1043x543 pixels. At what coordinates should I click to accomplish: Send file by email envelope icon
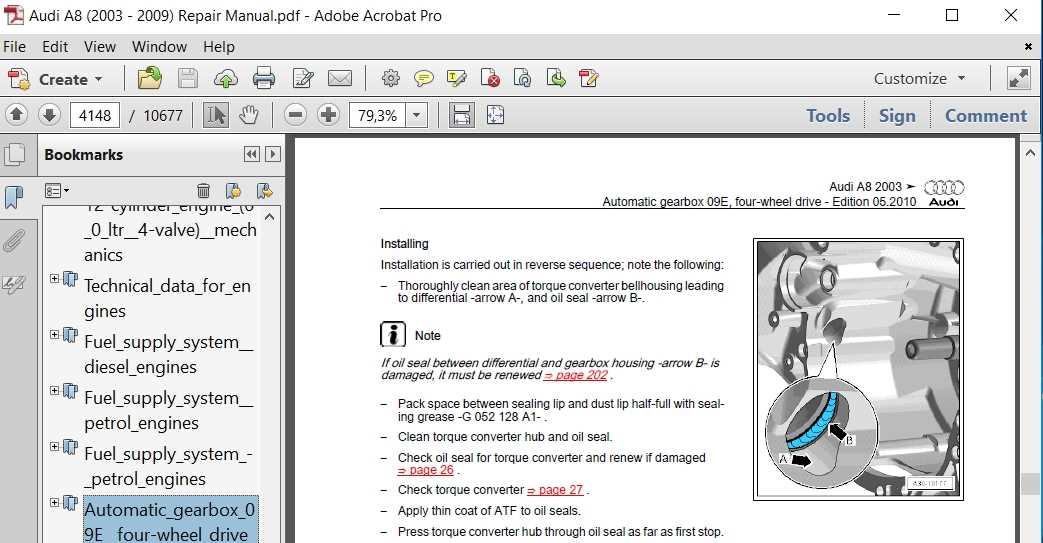point(340,79)
